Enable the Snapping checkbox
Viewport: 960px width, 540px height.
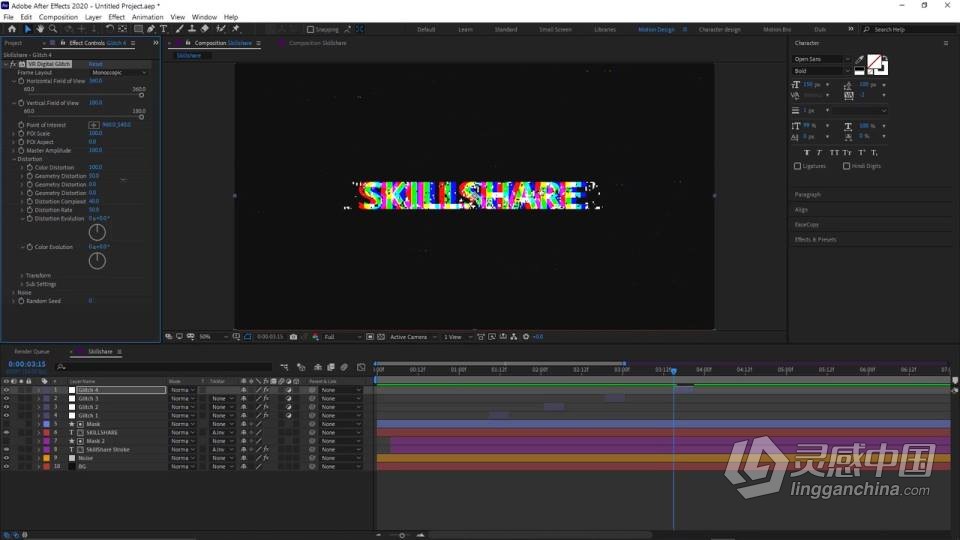click(310, 29)
